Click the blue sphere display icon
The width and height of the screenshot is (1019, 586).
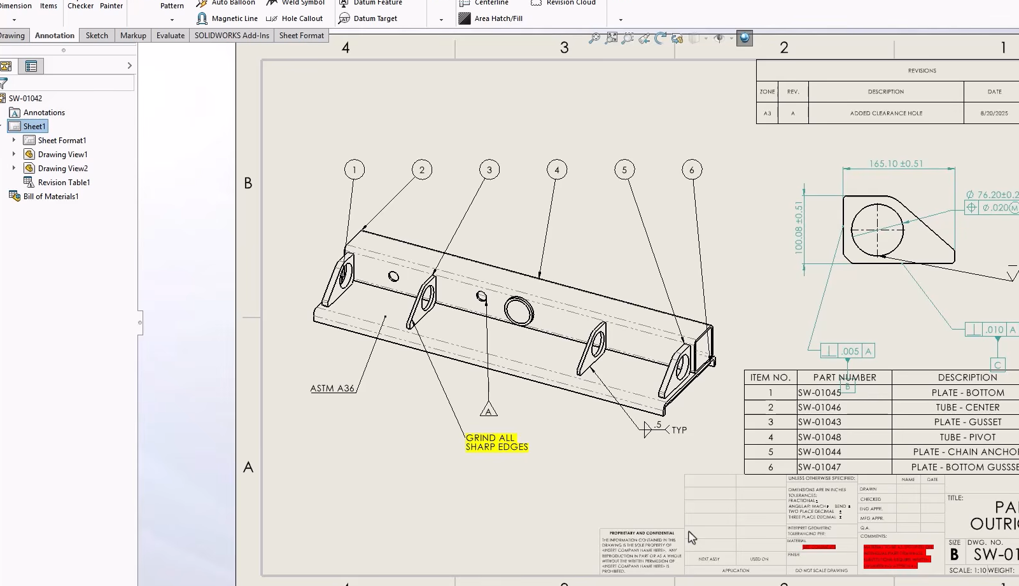(x=745, y=38)
